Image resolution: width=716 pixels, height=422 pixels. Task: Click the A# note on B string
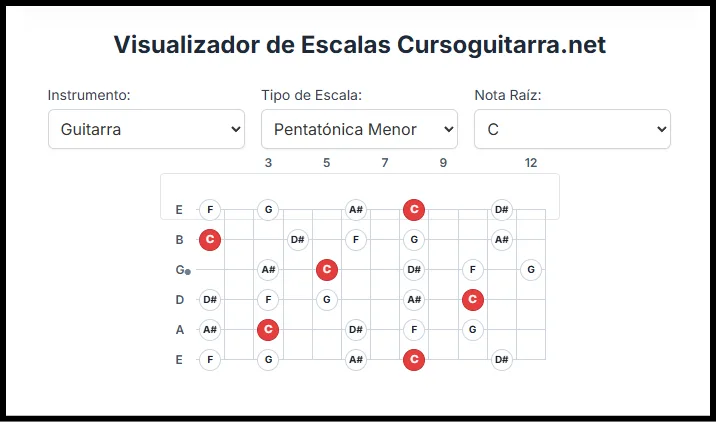[502, 240]
